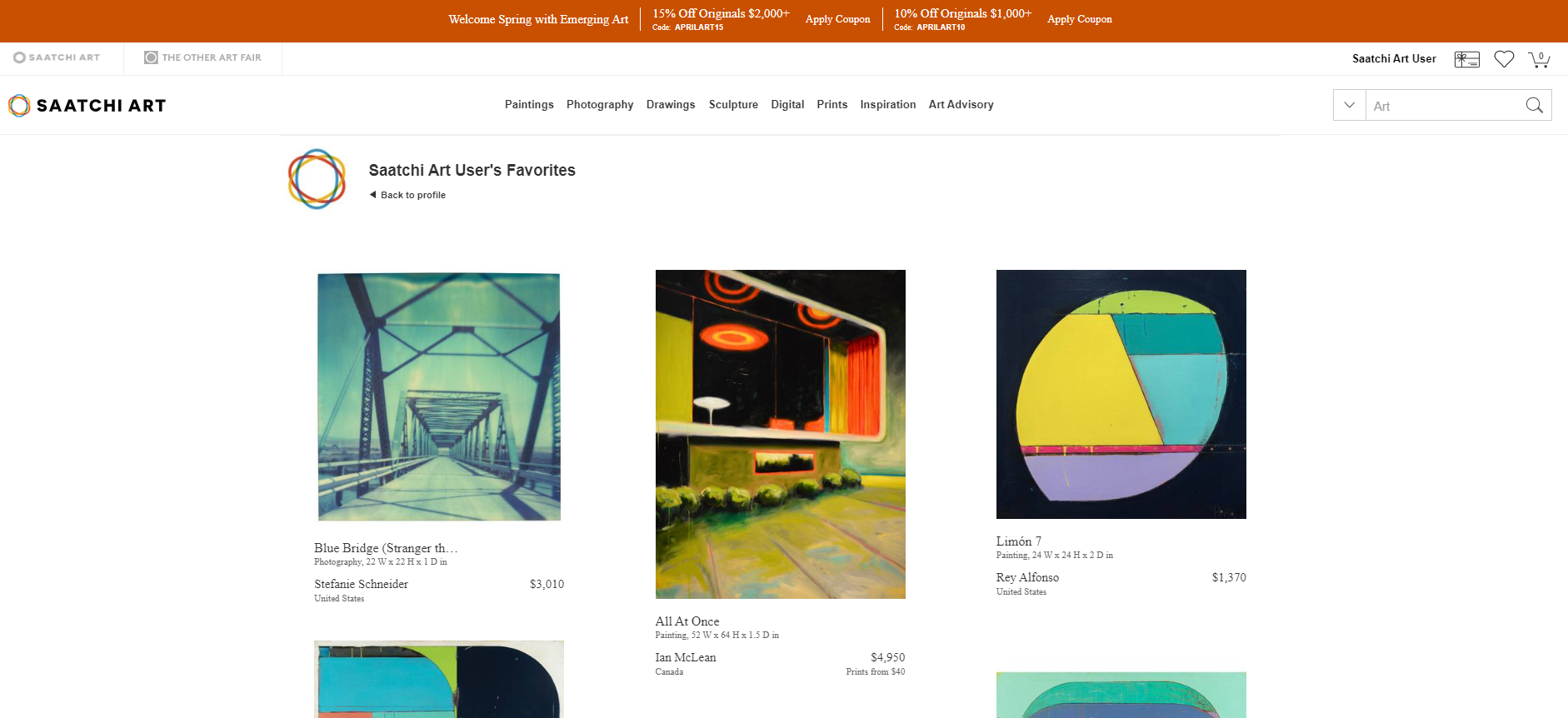Image resolution: width=1568 pixels, height=718 pixels.
Task: Click the Saatchi Art main logo
Action: pos(87,106)
